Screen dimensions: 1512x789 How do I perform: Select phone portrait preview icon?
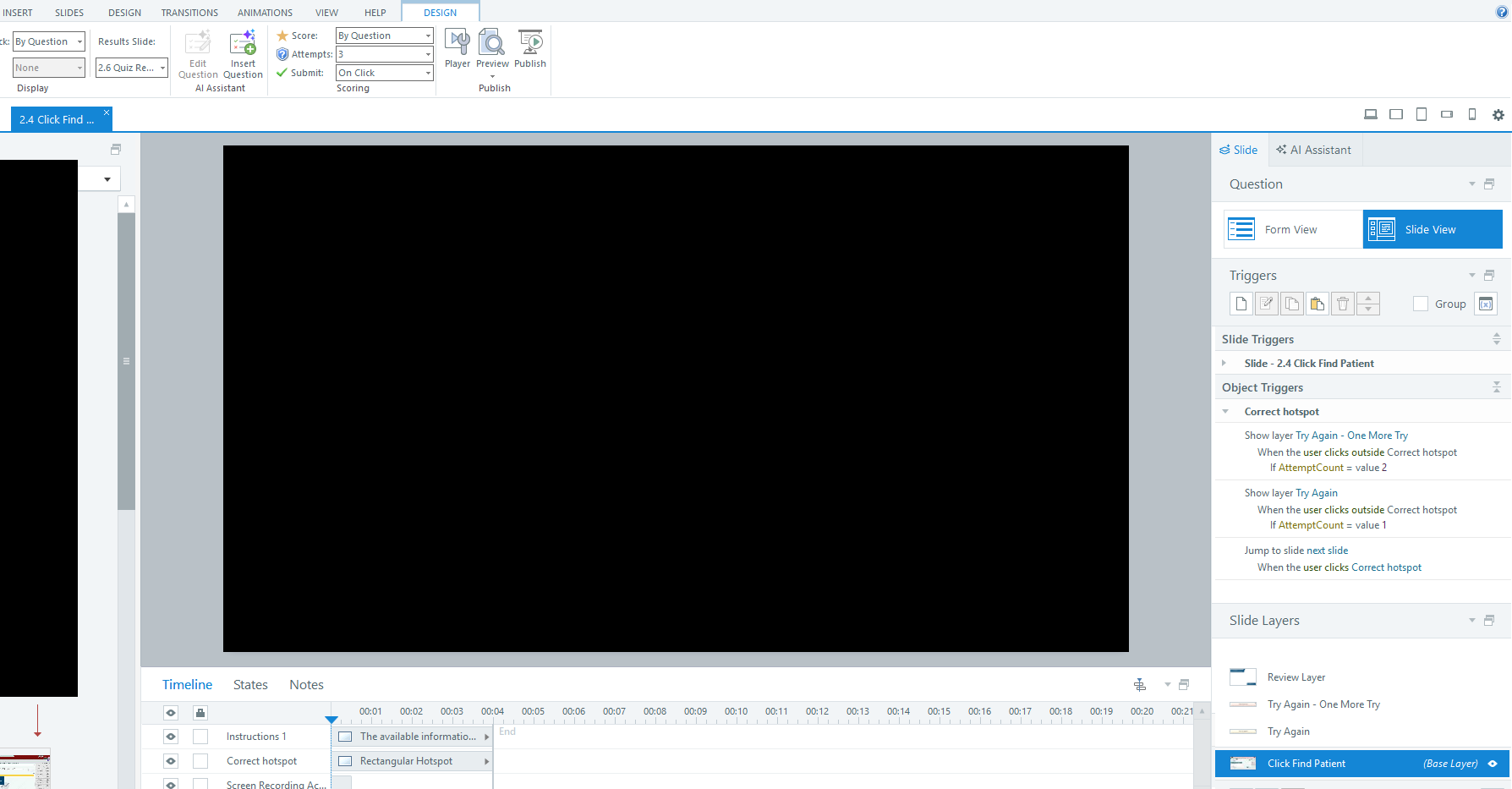(1472, 114)
